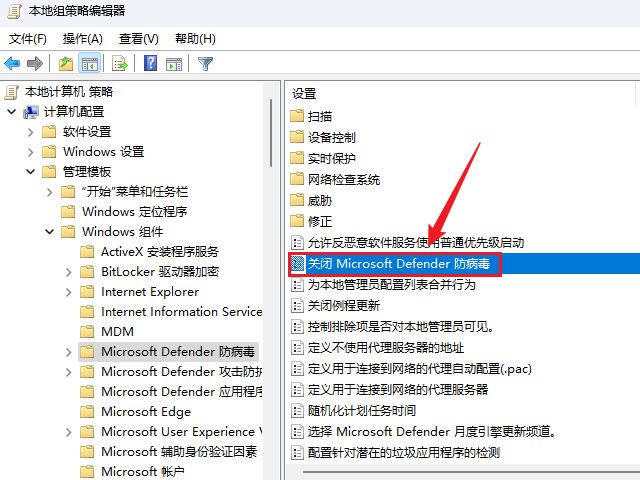
Task: Click folder icon of Microsoft 帐户 node
Action: click(x=87, y=471)
